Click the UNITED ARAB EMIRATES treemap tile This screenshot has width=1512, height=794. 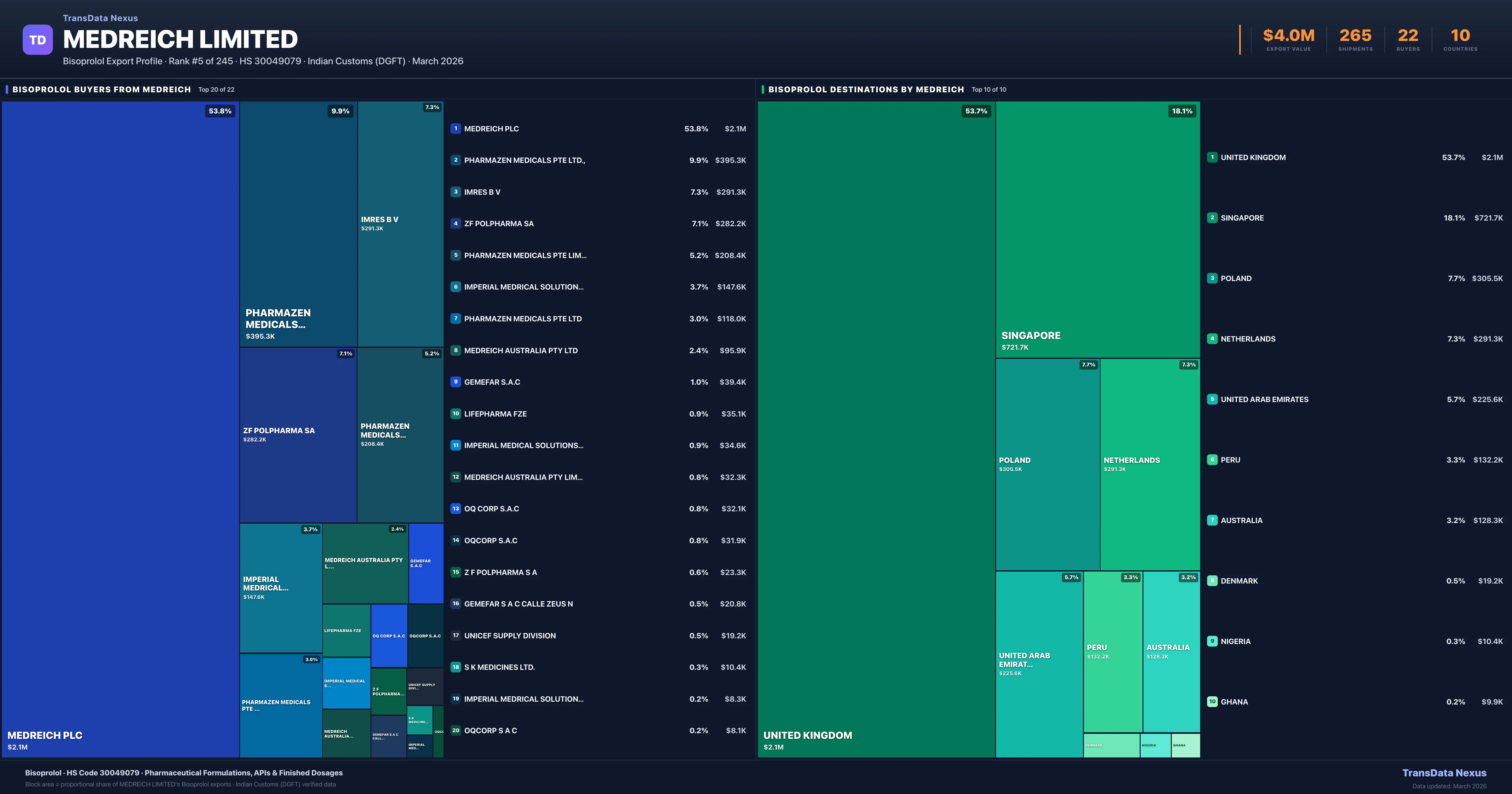click(x=1039, y=664)
